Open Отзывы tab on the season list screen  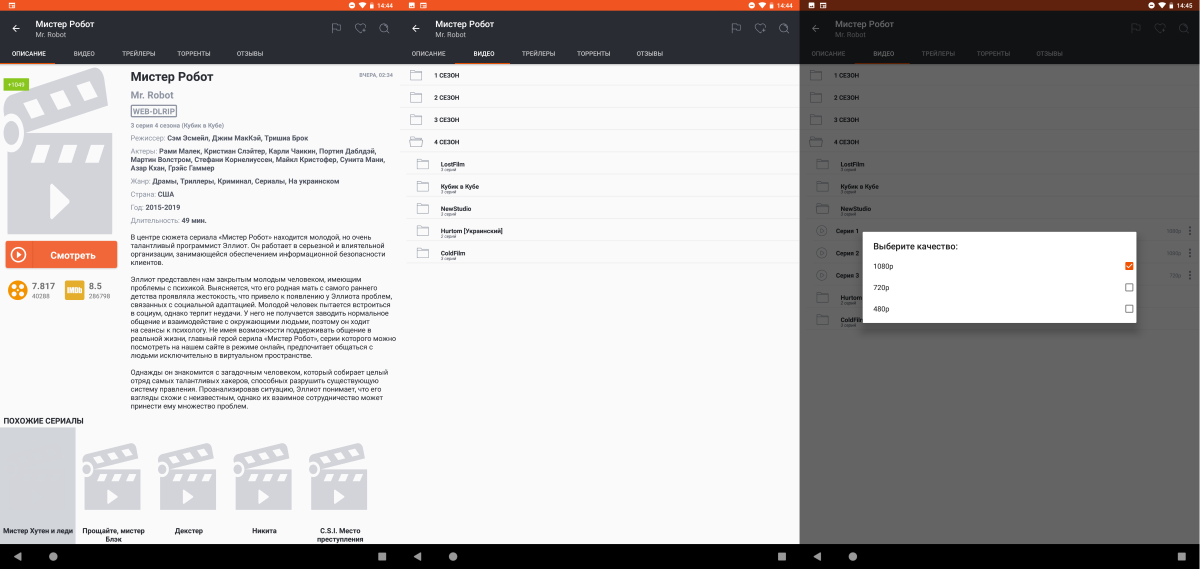pyautogui.click(x=650, y=53)
